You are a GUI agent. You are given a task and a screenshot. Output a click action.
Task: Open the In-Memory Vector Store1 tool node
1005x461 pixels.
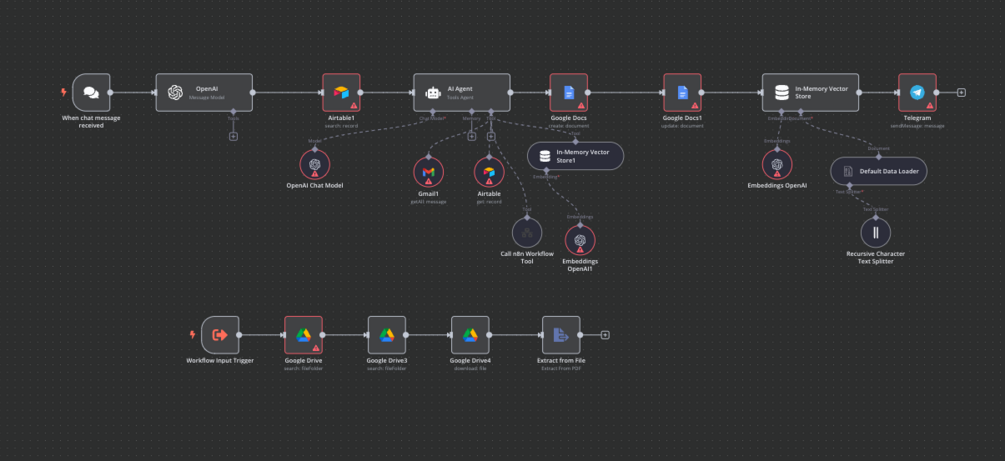point(576,156)
